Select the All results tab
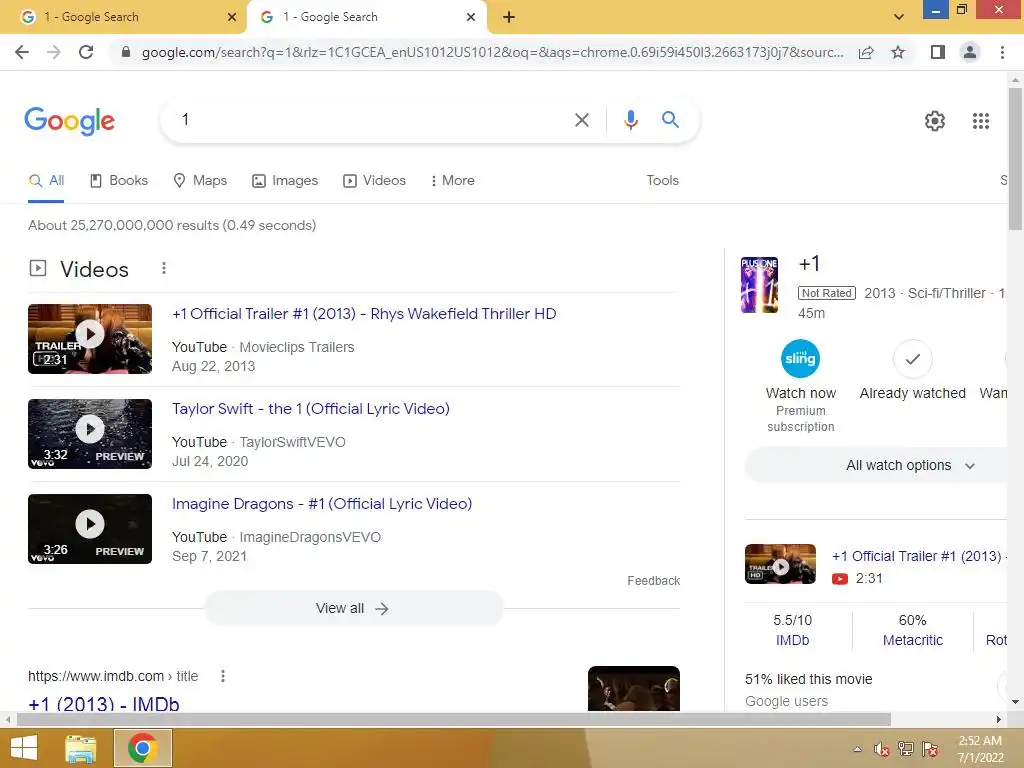Screen dimensions: 1024x768 (x=46, y=181)
